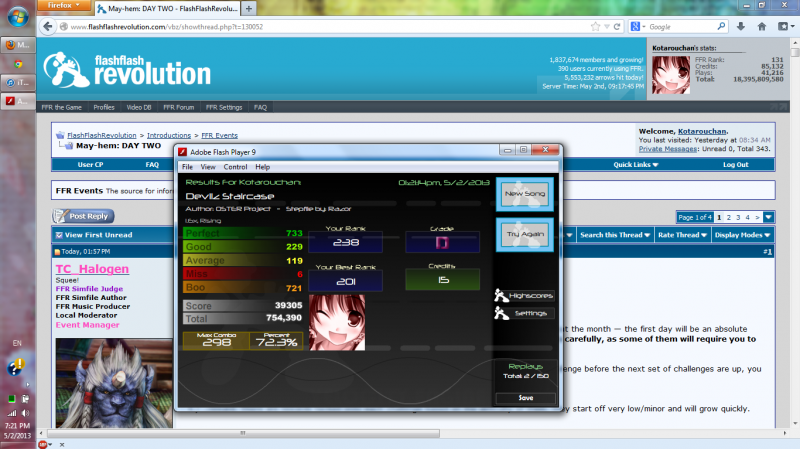Open Private Messages link

[667, 148]
